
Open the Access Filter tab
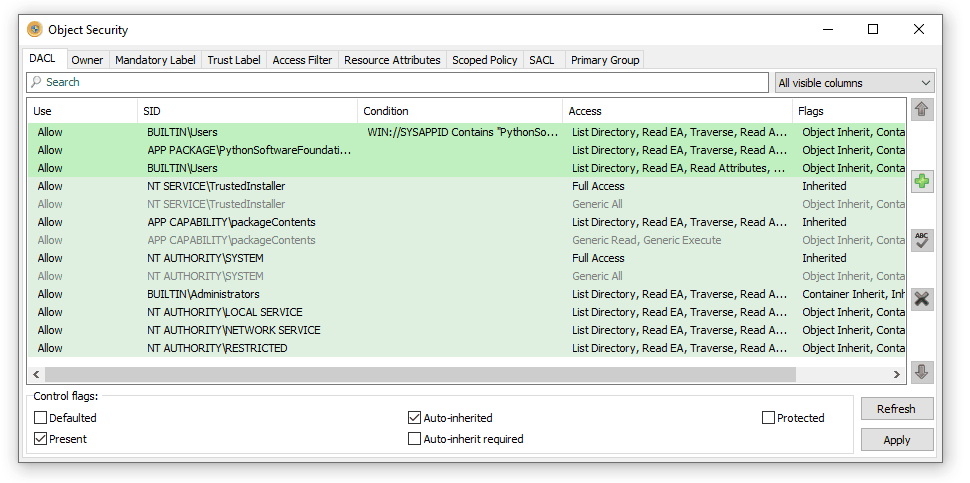point(303,60)
